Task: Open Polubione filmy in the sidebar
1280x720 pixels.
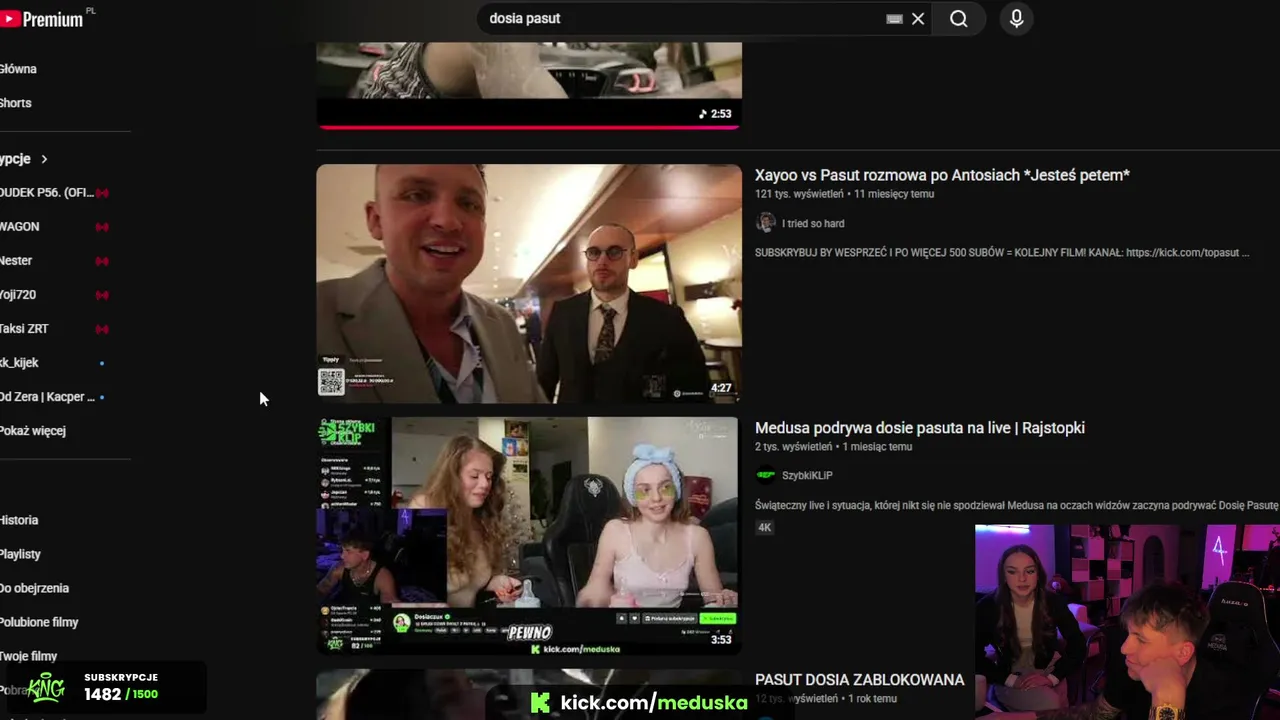Action: click(x=39, y=622)
